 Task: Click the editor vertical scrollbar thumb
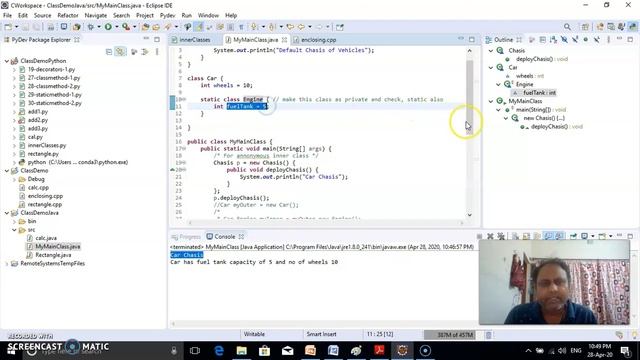point(469,96)
